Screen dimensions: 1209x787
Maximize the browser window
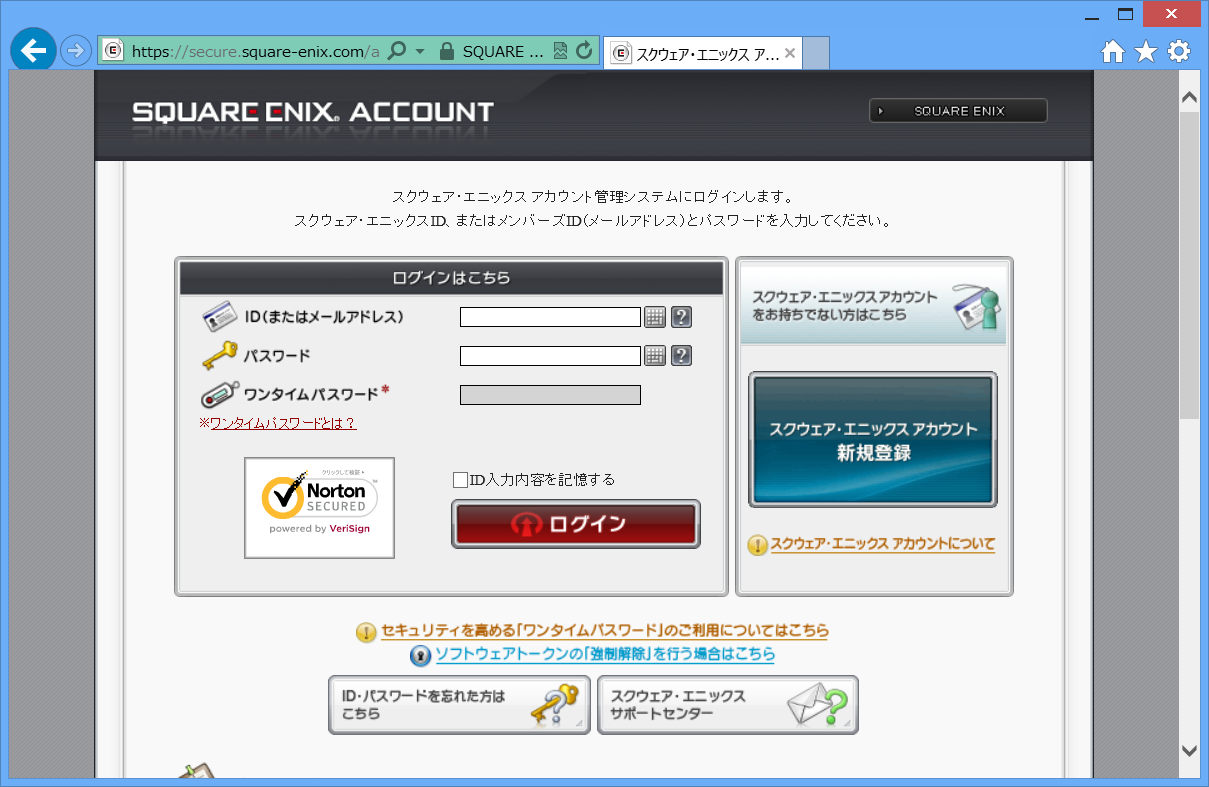1126,14
